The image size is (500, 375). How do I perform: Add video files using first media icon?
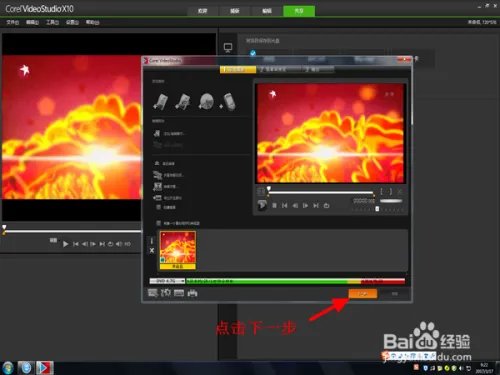click(161, 102)
